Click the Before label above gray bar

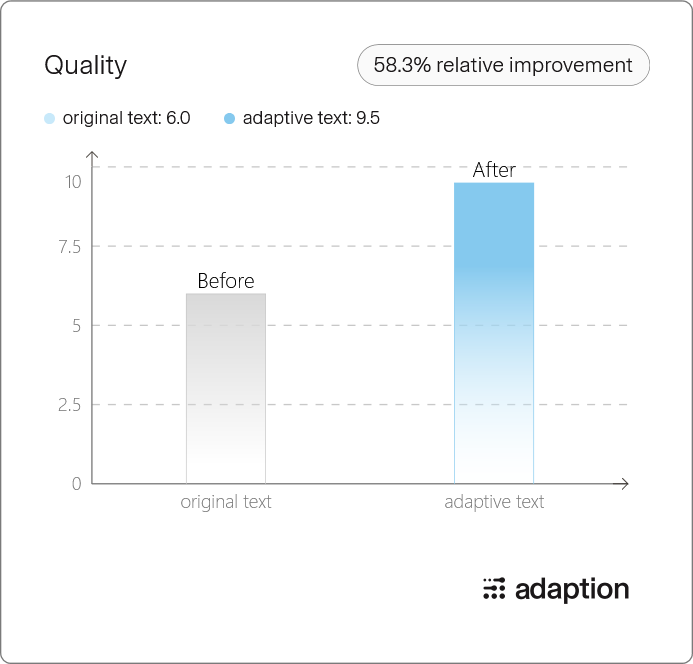pyautogui.click(x=226, y=281)
